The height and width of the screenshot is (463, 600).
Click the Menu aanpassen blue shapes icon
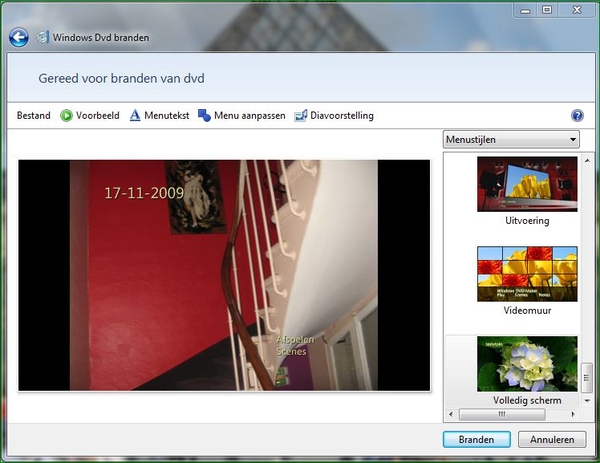204,115
